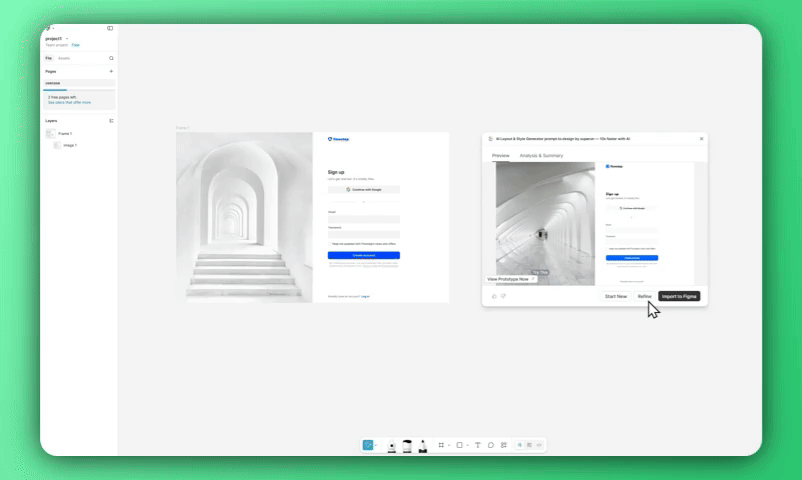Add a new page with plus icon
The height and width of the screenshot is (480, 802).
coord(111,72)
